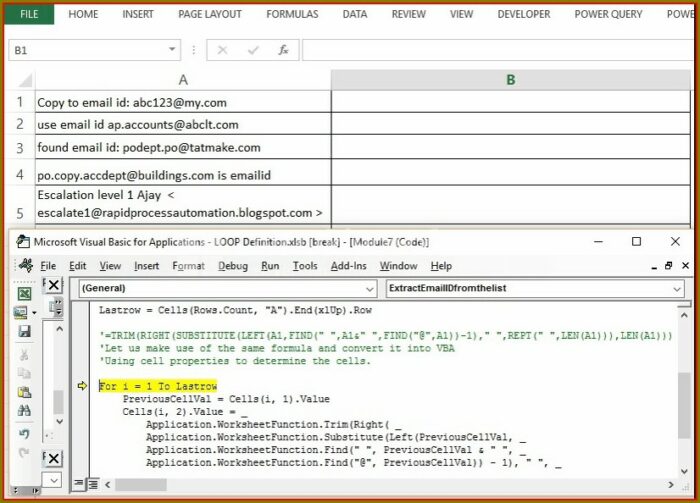Screen dimensions: 700x503
Task: Open the VBA Run menu
Action: pyautogui.click(x=270, y=266)
